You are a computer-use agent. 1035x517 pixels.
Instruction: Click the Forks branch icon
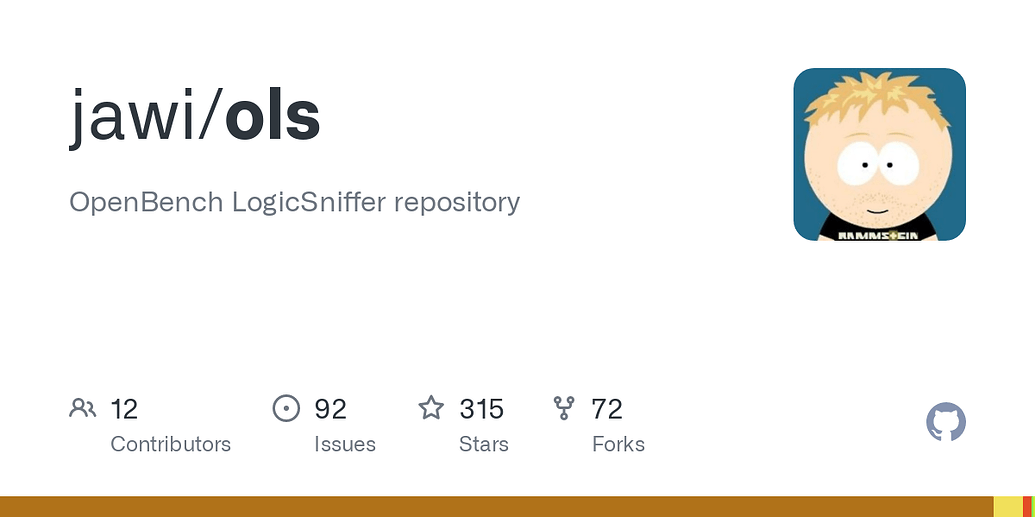point(564,408)
